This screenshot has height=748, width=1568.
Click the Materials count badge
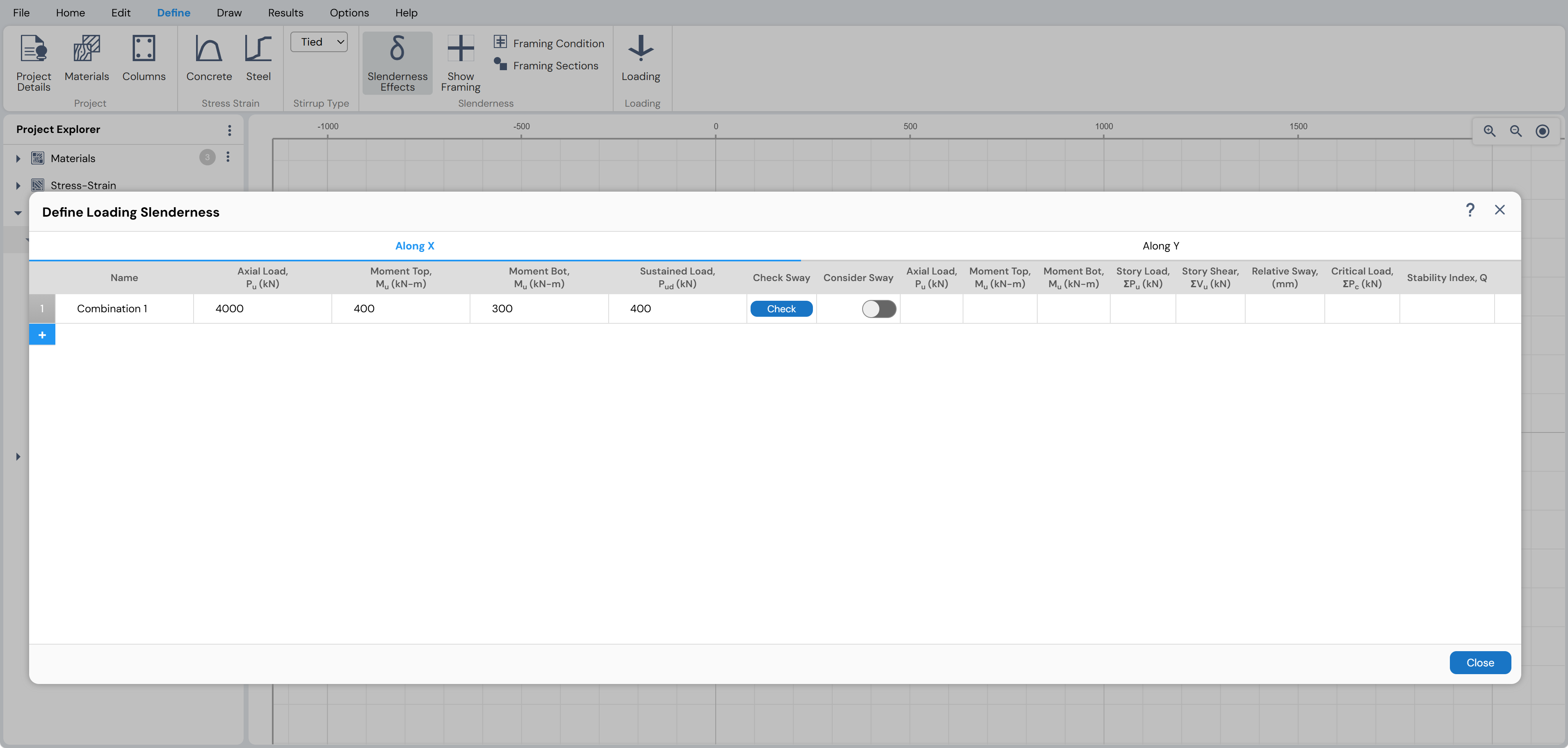click(207, 158)
